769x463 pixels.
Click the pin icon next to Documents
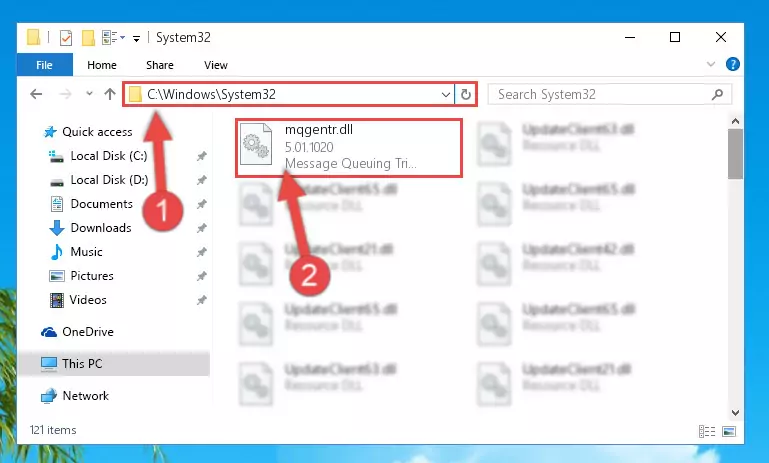click(202, 205)
